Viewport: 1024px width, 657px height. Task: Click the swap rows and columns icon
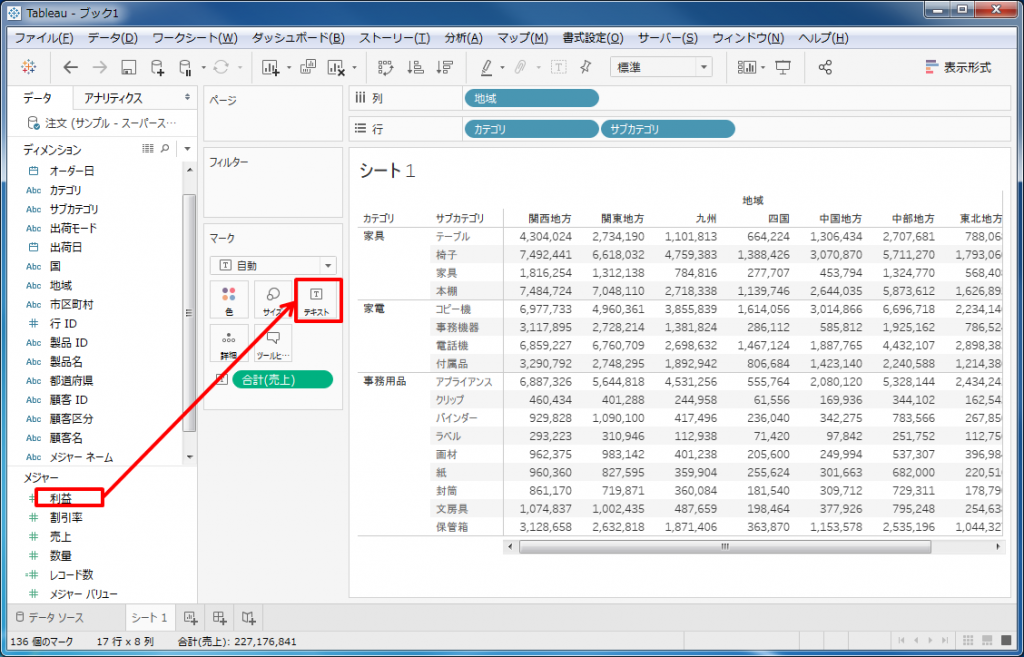coord(385,68)
